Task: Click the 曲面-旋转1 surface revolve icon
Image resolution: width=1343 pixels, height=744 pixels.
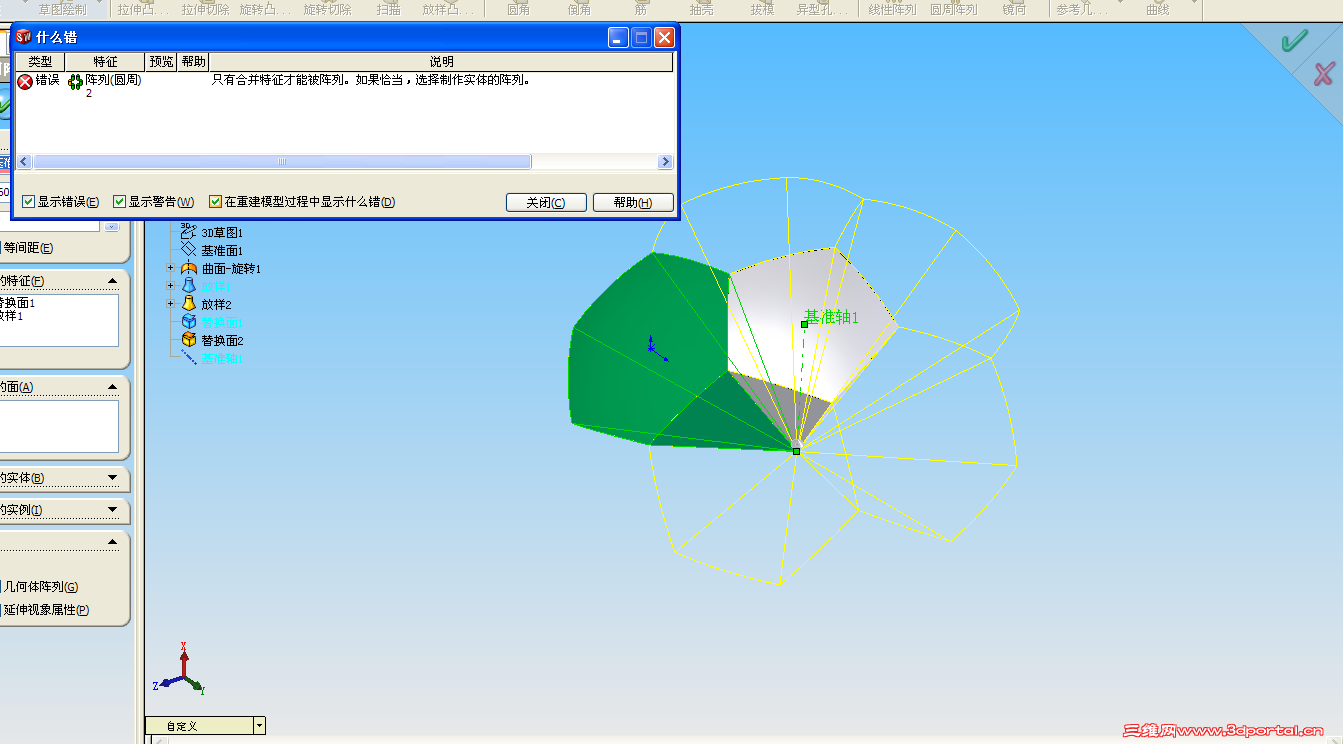Action: tap(189, 268)
